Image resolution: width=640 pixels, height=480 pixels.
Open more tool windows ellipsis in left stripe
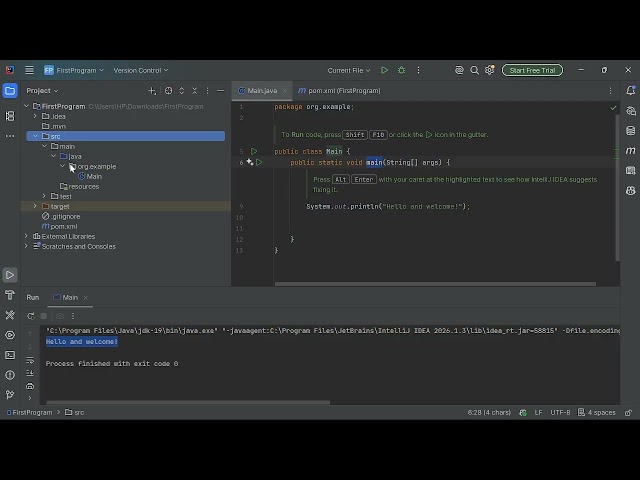tap(10, 136)
